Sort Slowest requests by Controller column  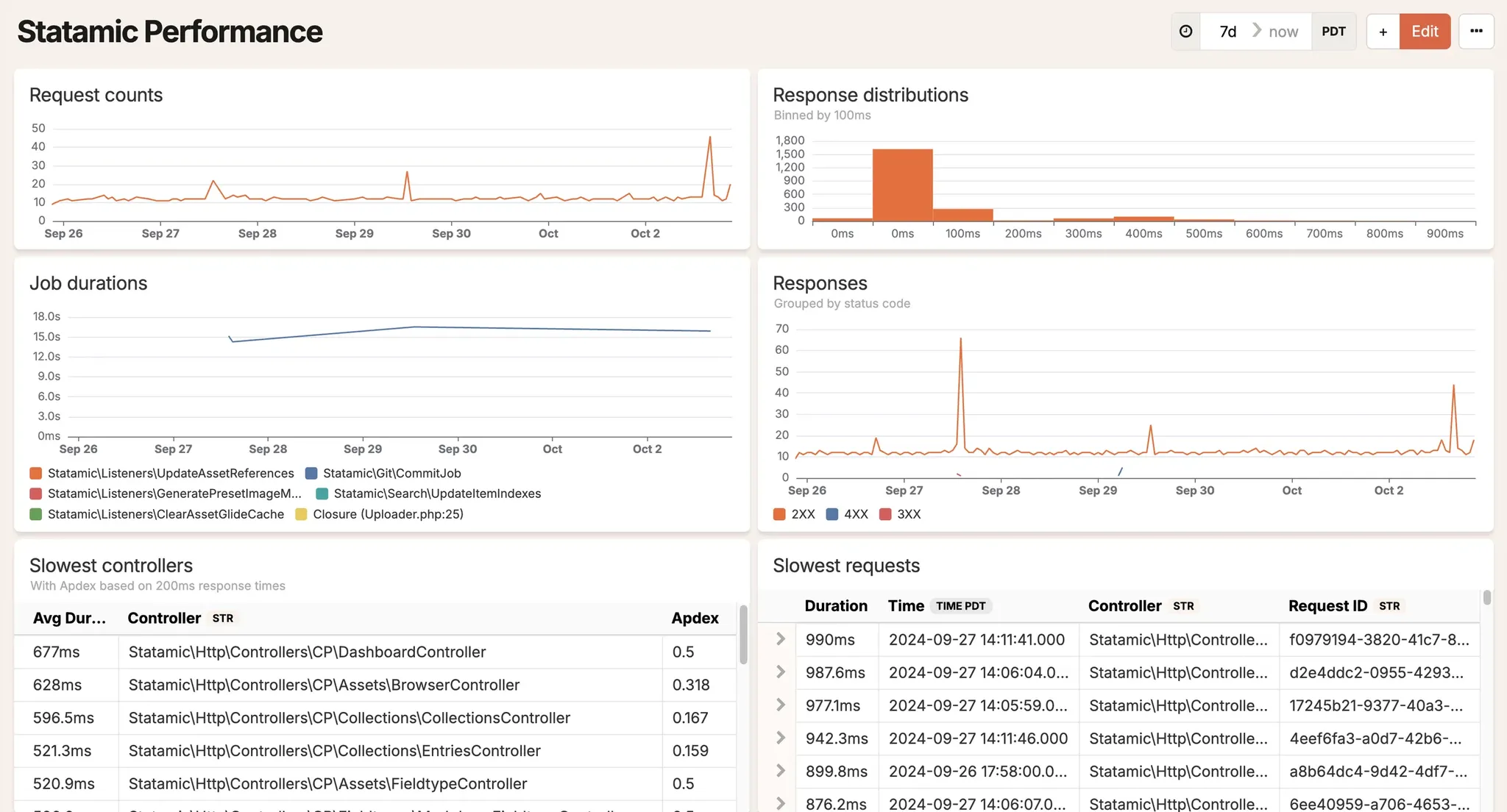pos(1124,606)
